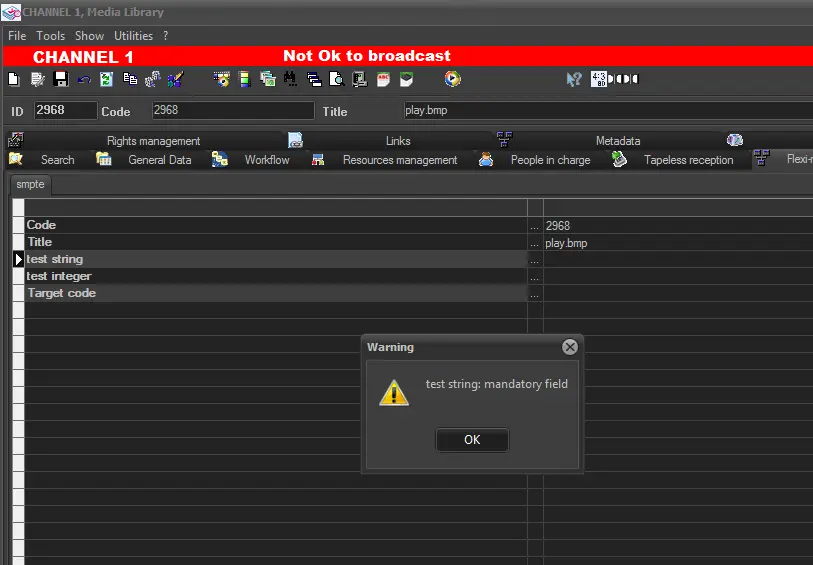
Task: Click the ellipsis button beside Target code
Action: click(534, 294)
